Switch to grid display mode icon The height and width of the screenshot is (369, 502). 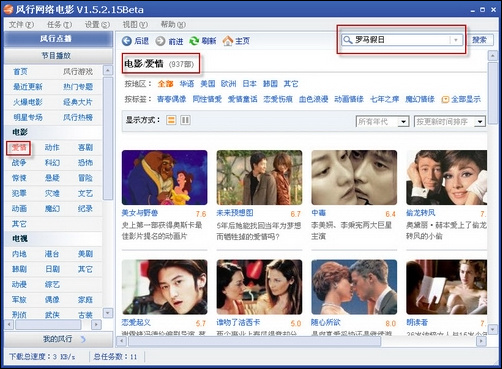tap(185, 120)
